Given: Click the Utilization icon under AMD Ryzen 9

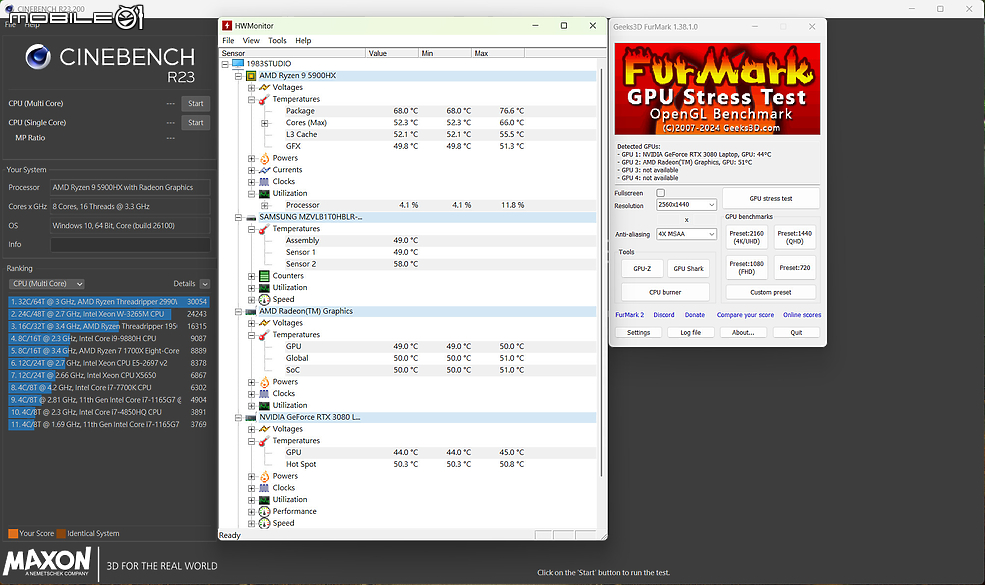Looking at the screenshot, I should click(264, 194).
